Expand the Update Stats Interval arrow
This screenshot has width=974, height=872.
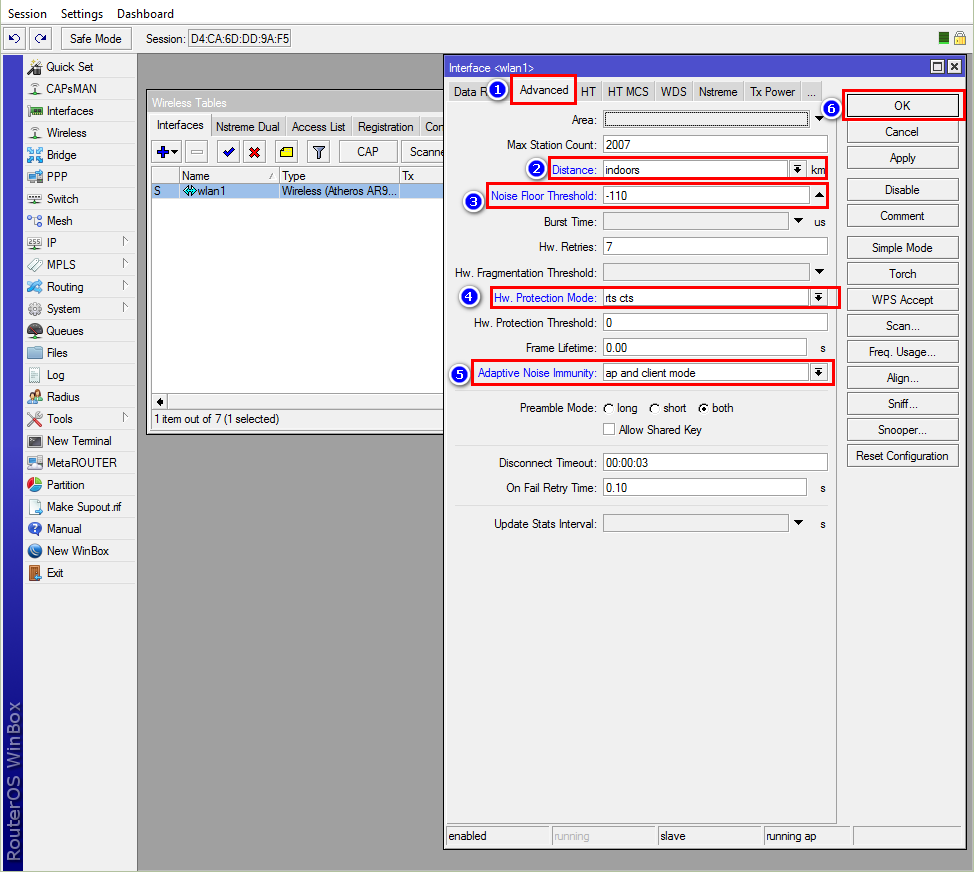[799, 524]
